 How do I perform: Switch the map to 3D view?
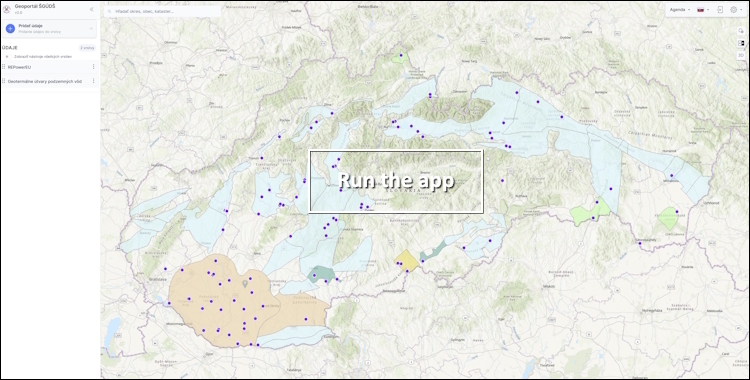click(x=741, y=56)
